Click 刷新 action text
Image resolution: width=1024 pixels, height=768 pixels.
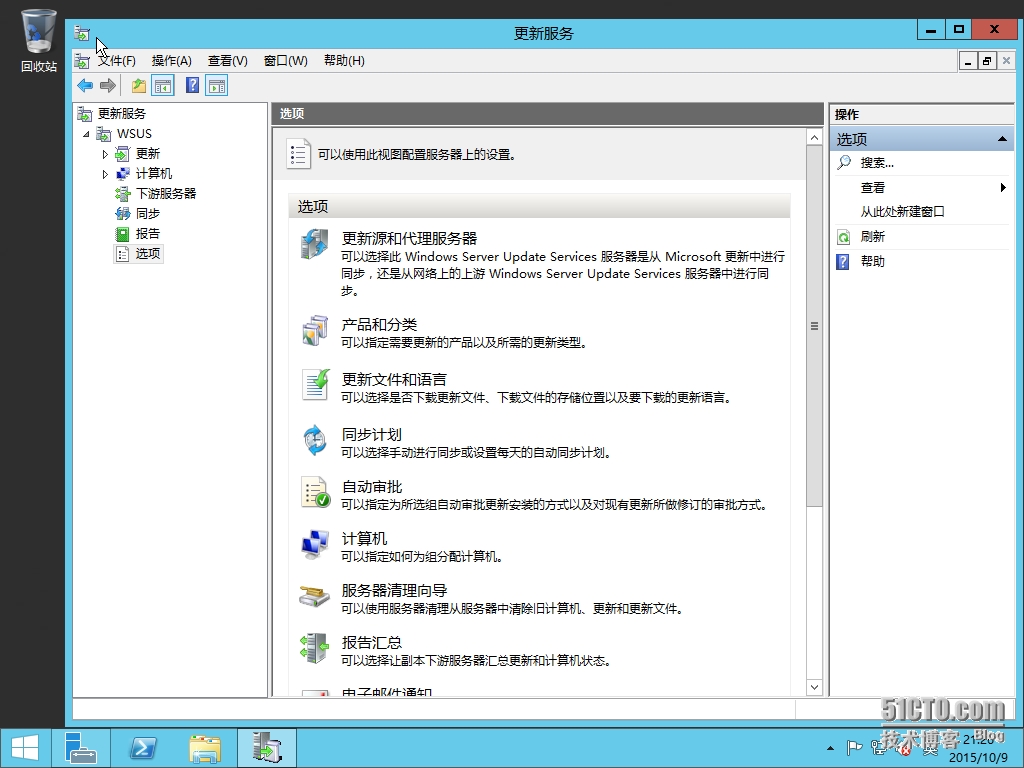pos(872,236)
